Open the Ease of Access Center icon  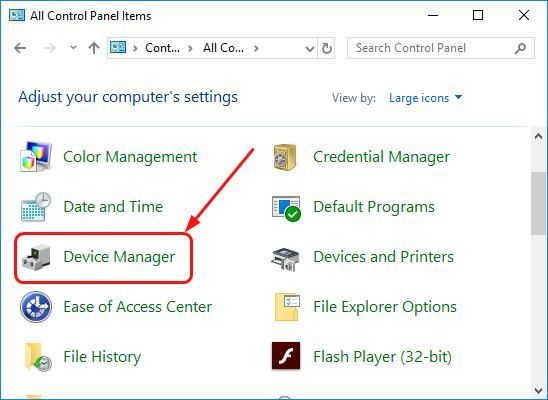point(36,307)
